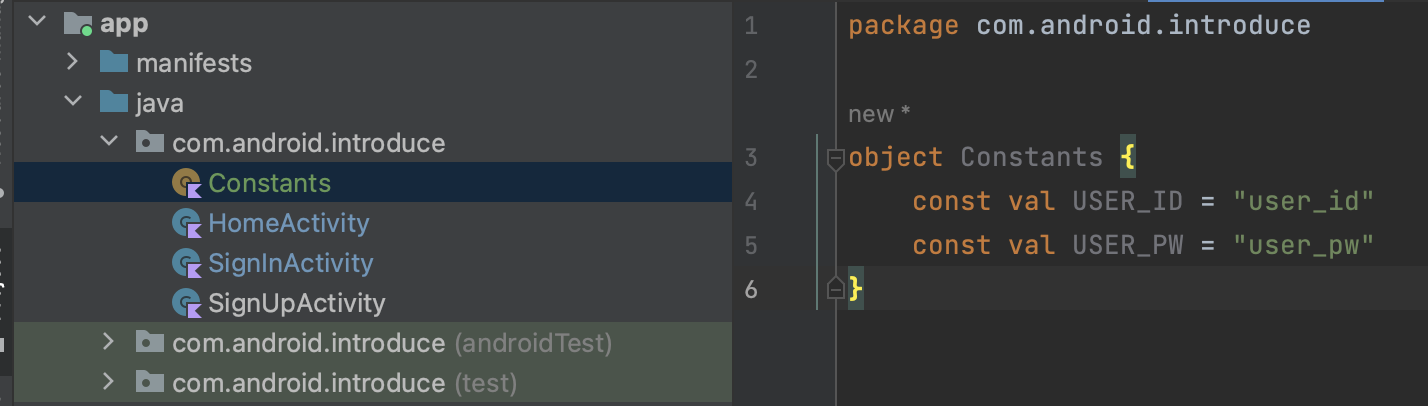Click the SignUpActivity Kotlin class icon

pyautogui.click(x=187, y=302)
